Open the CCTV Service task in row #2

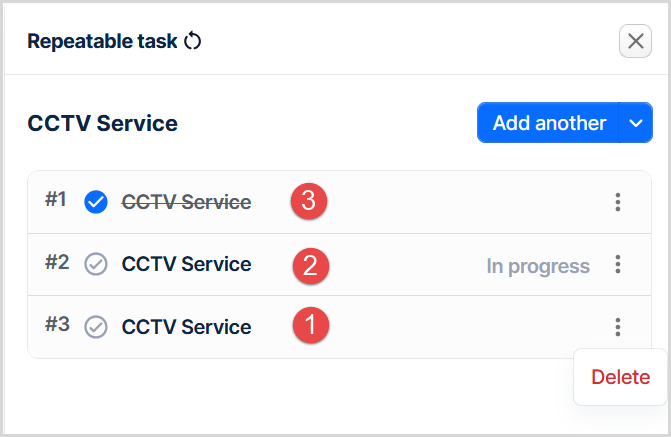186,265
